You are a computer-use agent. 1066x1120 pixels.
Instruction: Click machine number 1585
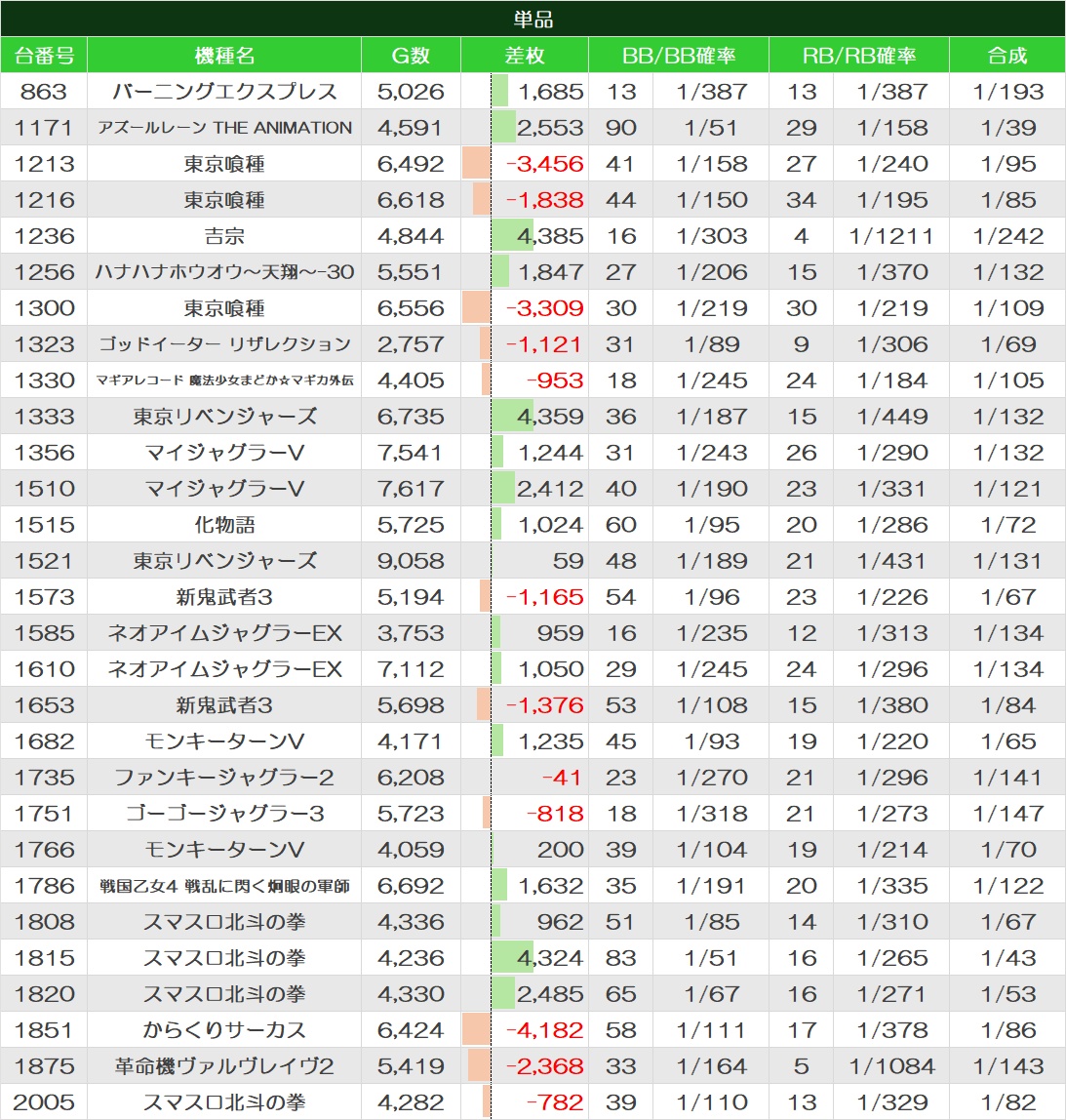point(44,633)
